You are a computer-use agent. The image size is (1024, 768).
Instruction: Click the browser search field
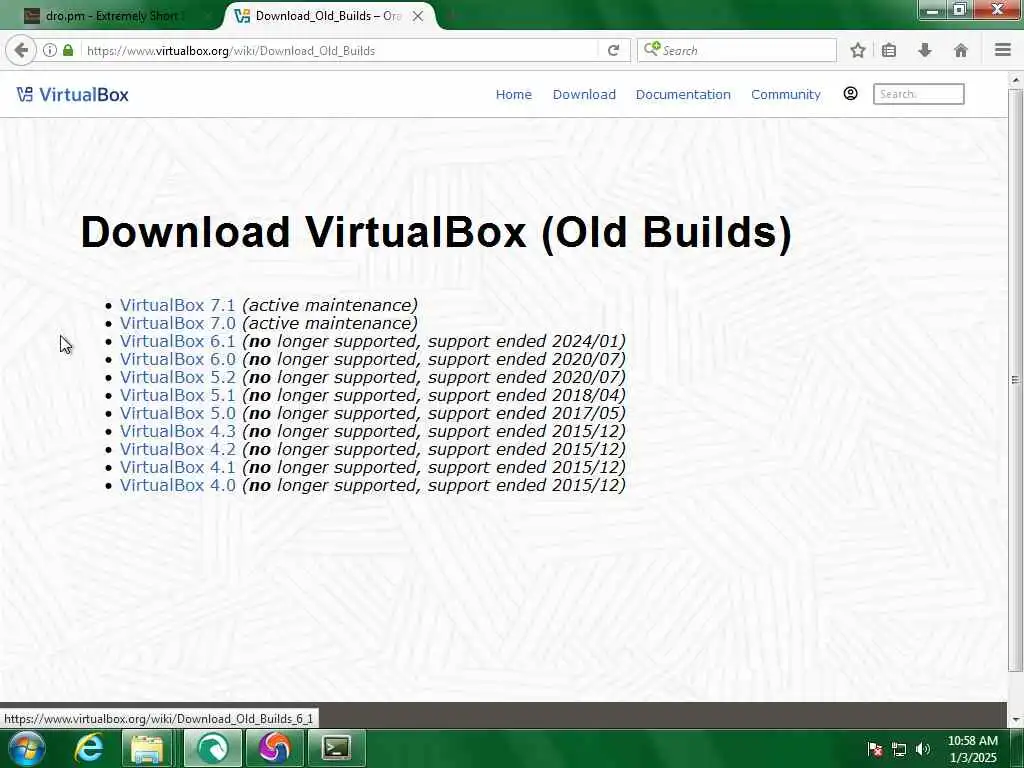coord(737,50)
